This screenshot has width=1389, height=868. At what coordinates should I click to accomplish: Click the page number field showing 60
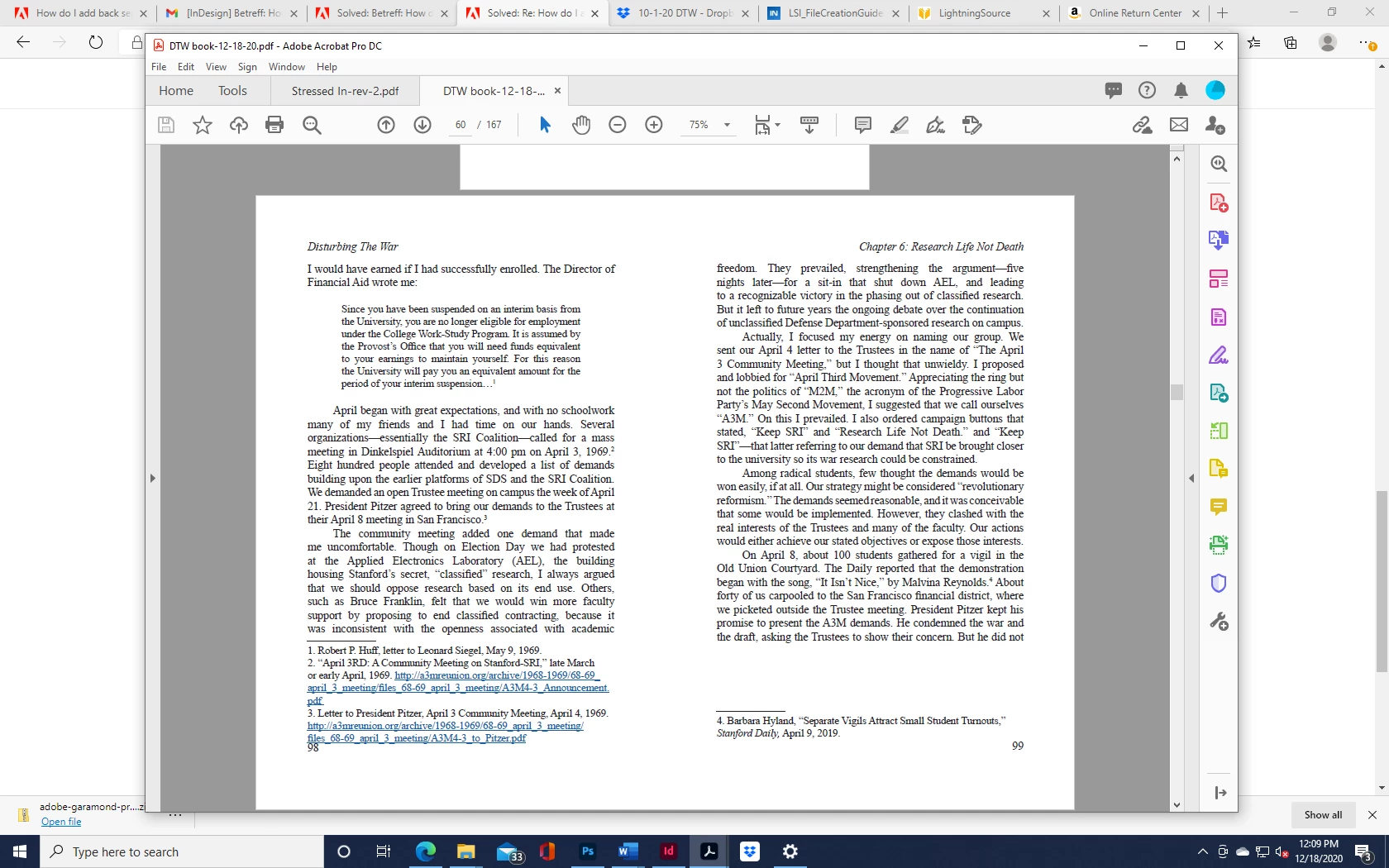(x=461, y=125)
